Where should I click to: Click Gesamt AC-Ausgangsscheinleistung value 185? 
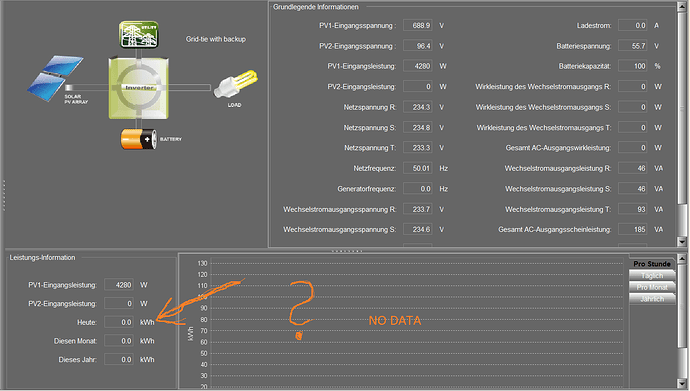coord(632,229)
